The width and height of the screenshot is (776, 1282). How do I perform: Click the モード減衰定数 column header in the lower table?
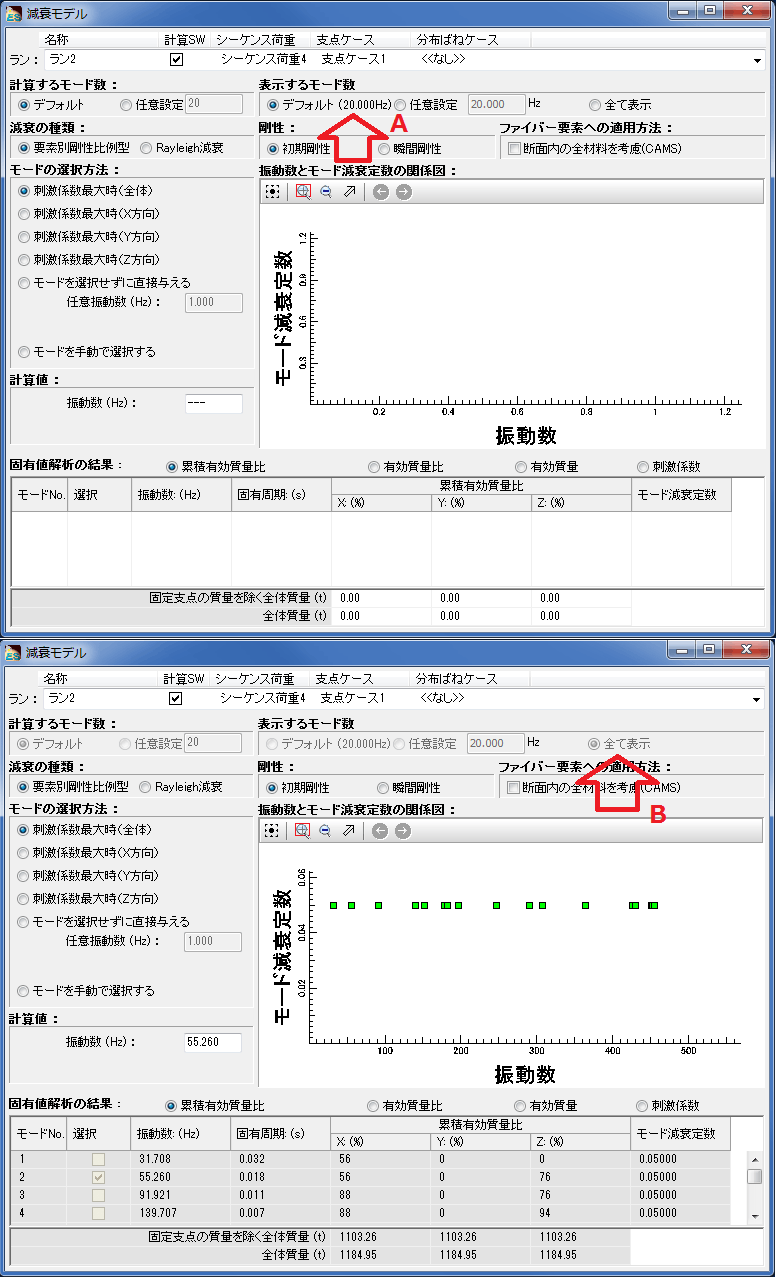pyautogui.click(x=681, y=1133)
